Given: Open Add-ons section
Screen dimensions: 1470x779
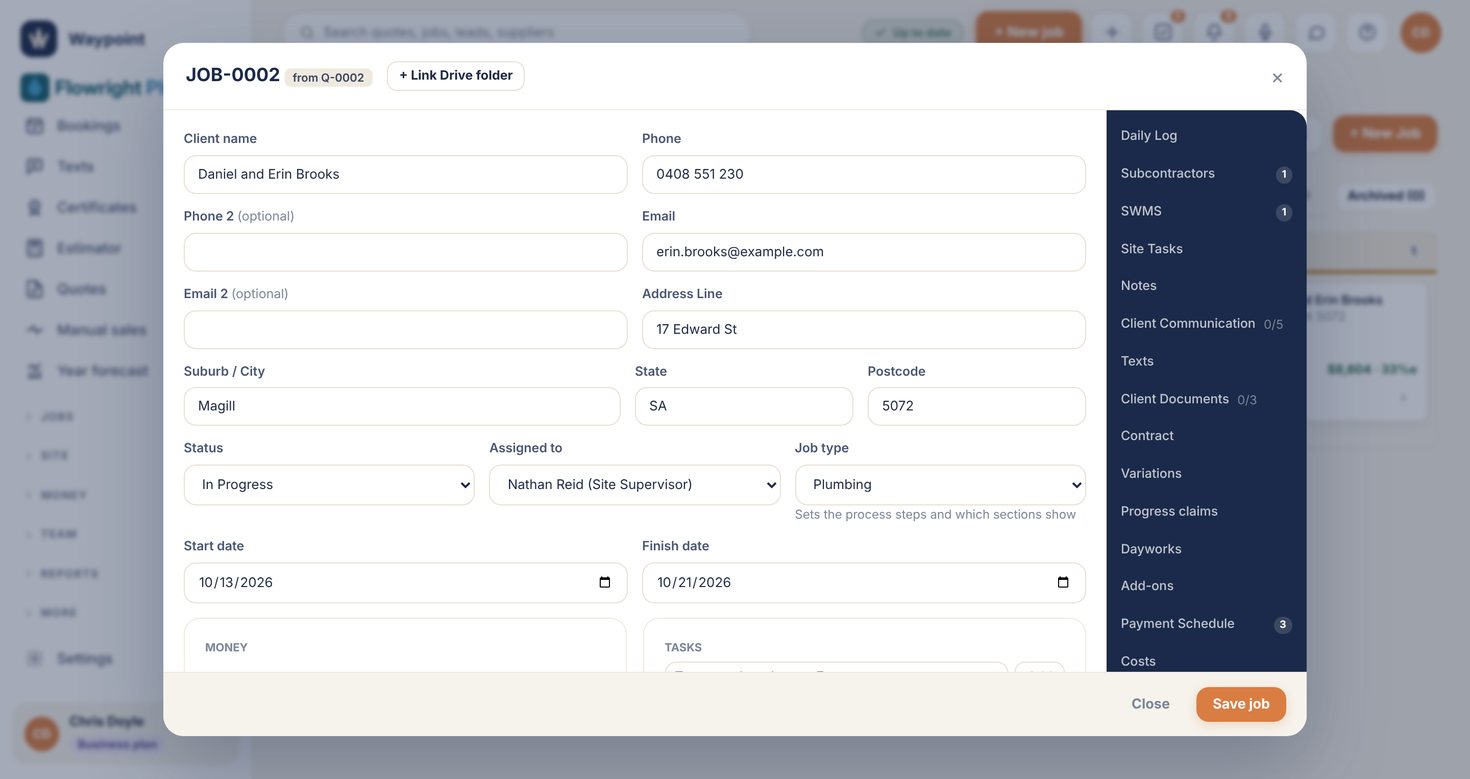Looking at the screenshot, I should coord(1206,586).
